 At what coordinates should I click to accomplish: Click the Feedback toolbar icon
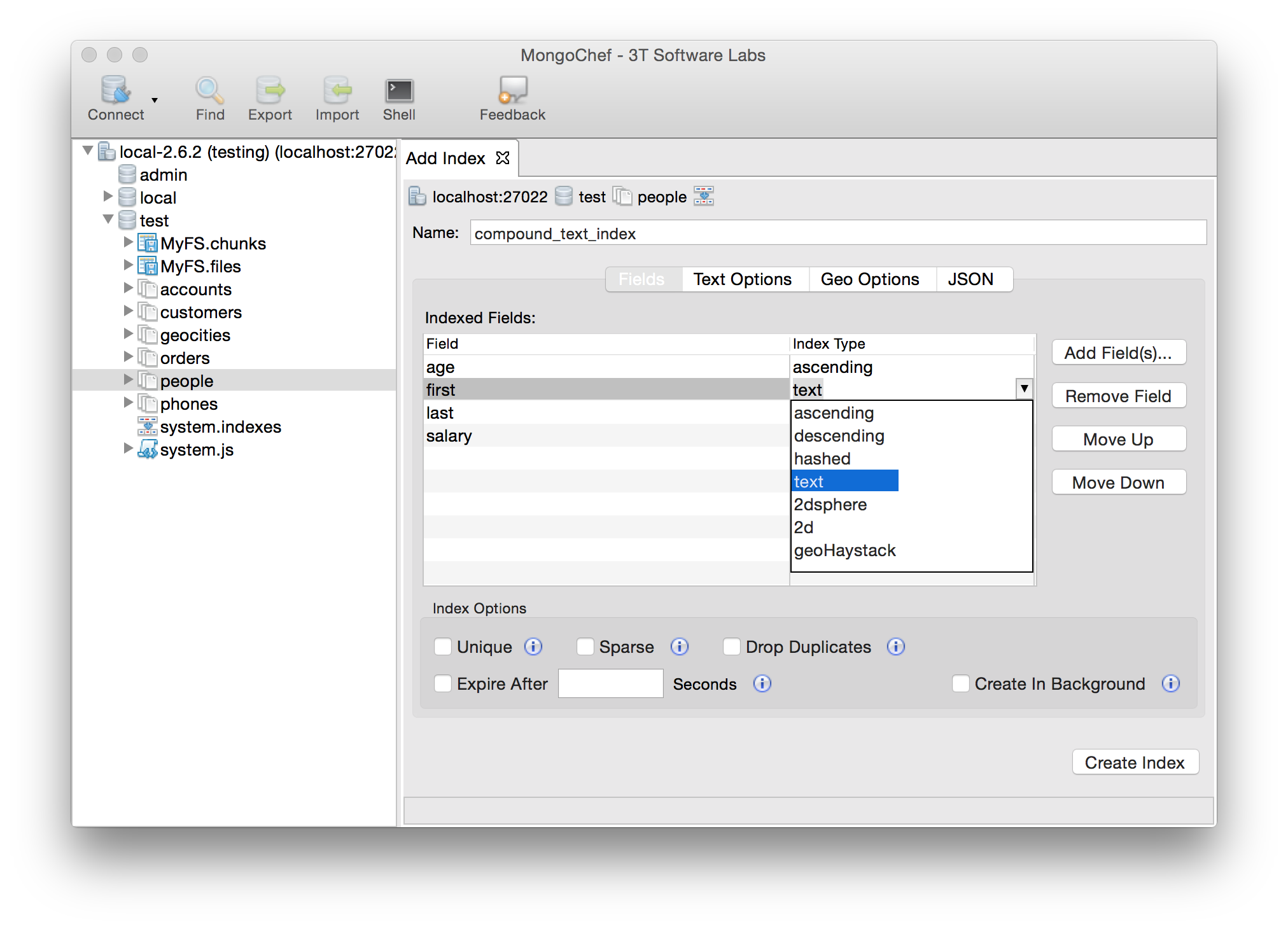click(x=512, y=90)
